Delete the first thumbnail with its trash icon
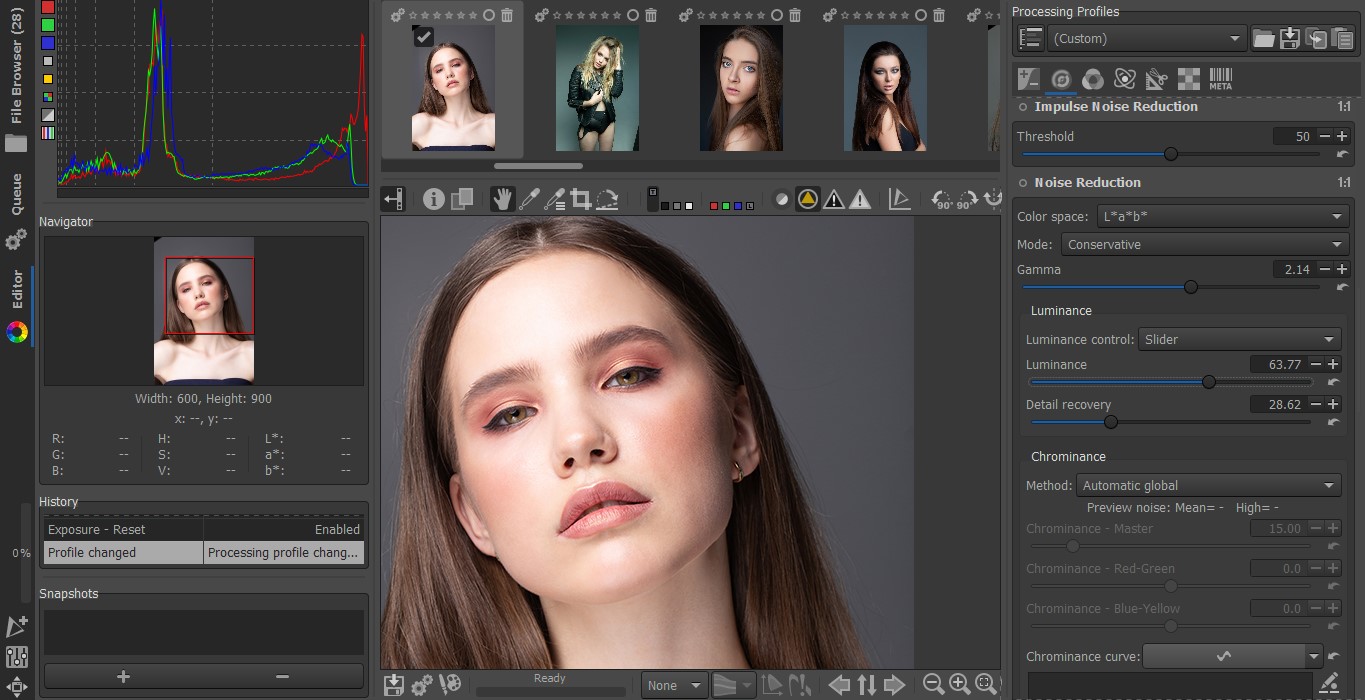The width and height of the screenshot is (1365, 700). 507,15
